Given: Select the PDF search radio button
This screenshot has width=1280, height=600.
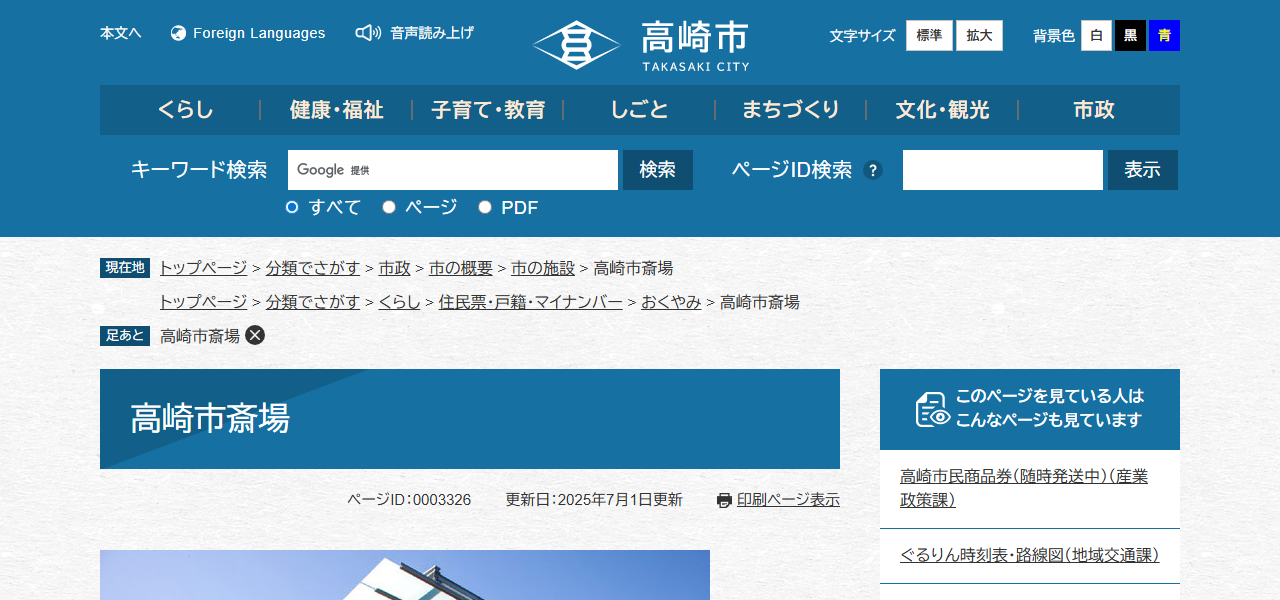Looking at the screenshot, I should tap(484, 207).
